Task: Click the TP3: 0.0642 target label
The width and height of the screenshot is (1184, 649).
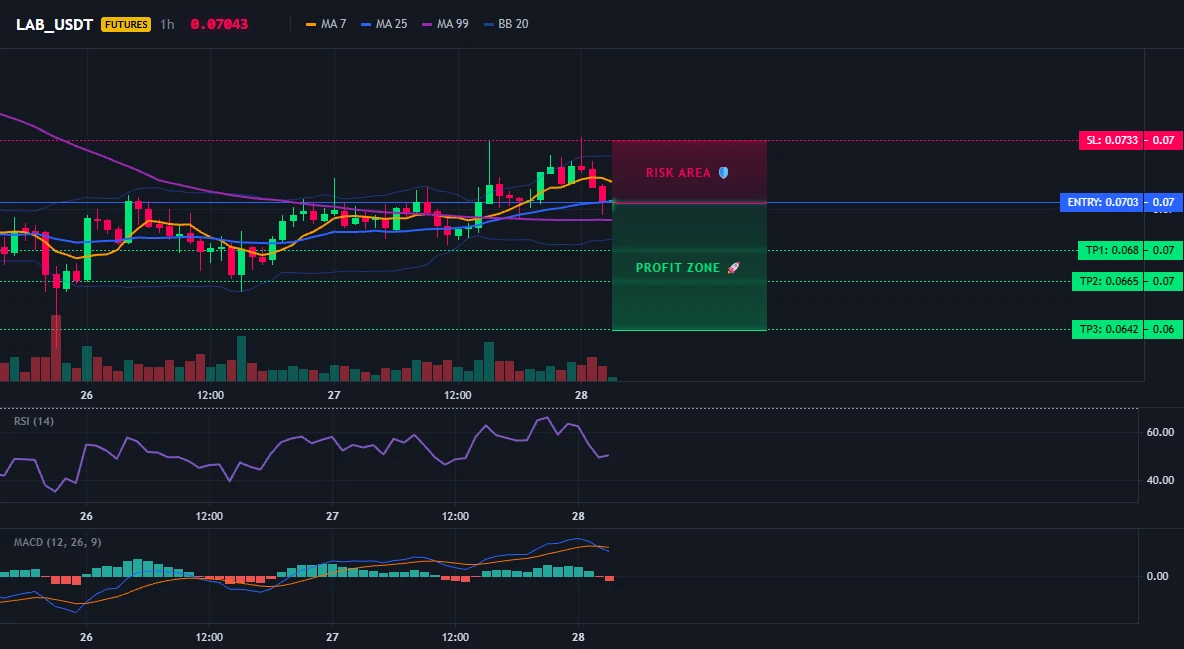Action: coord(1107,329)
